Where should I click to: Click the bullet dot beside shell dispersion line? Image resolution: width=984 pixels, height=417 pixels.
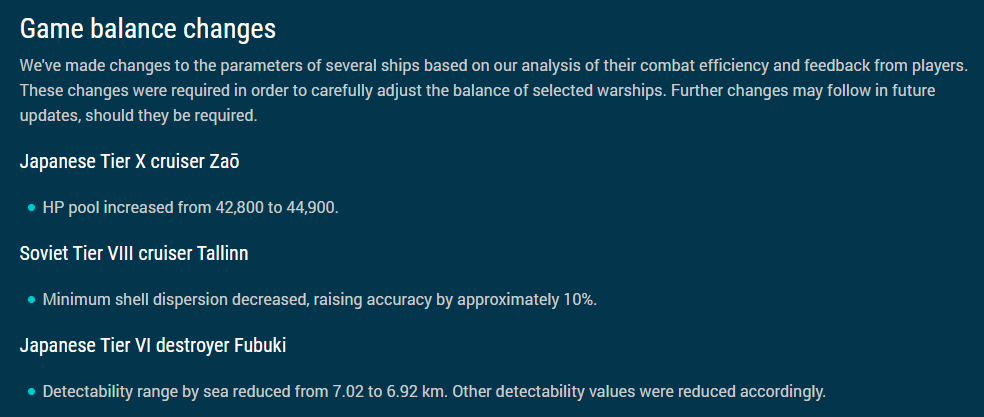pyautogui.click(x=31, y=300)
